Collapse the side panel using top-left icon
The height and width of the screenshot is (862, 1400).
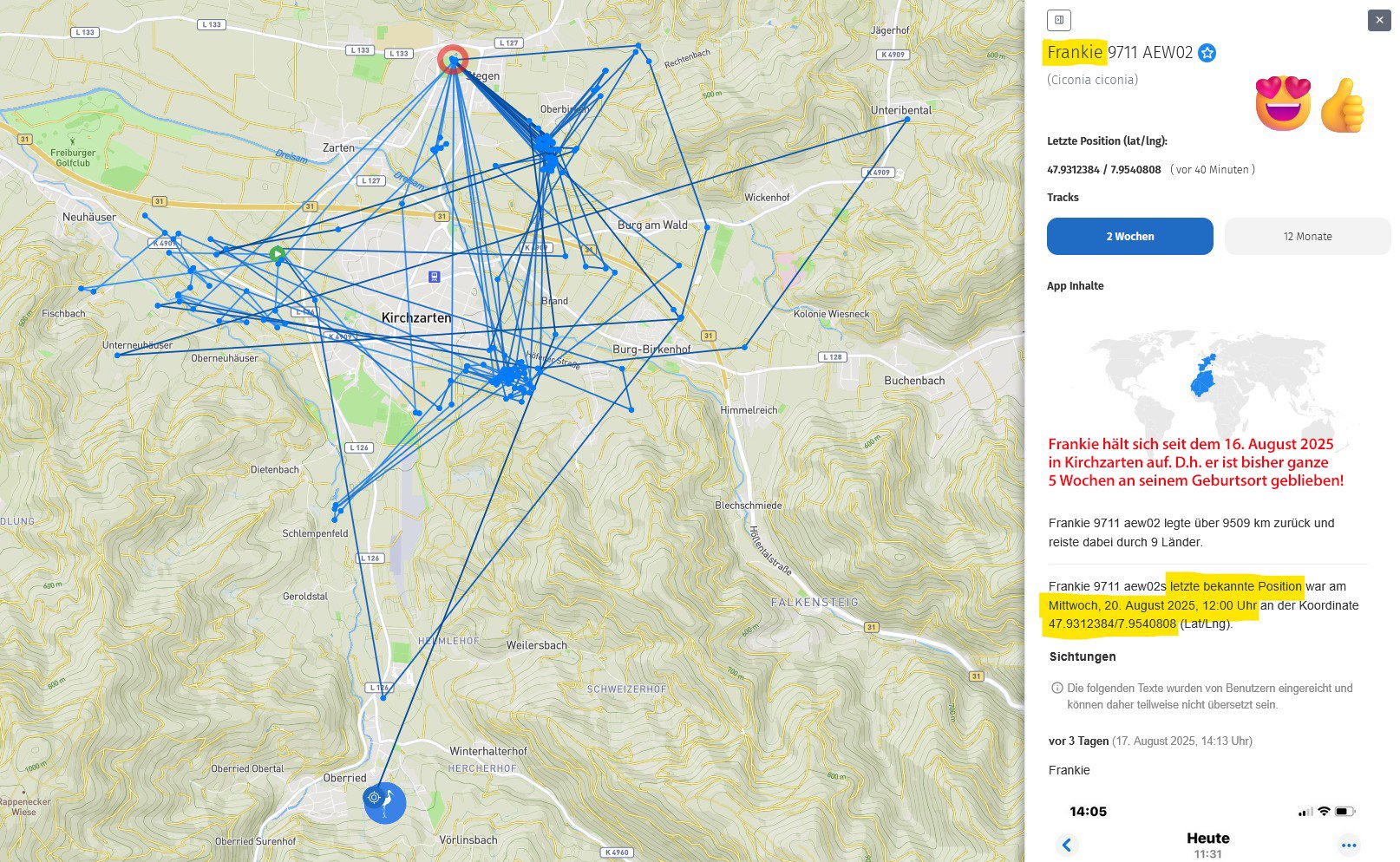(1058, 20)
